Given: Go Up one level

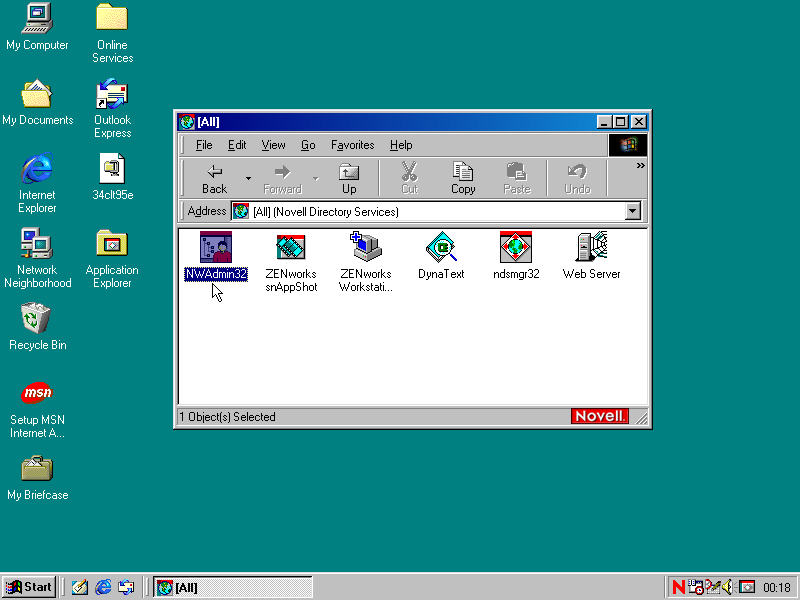Looking at the screenshot, I should (349, 179).
